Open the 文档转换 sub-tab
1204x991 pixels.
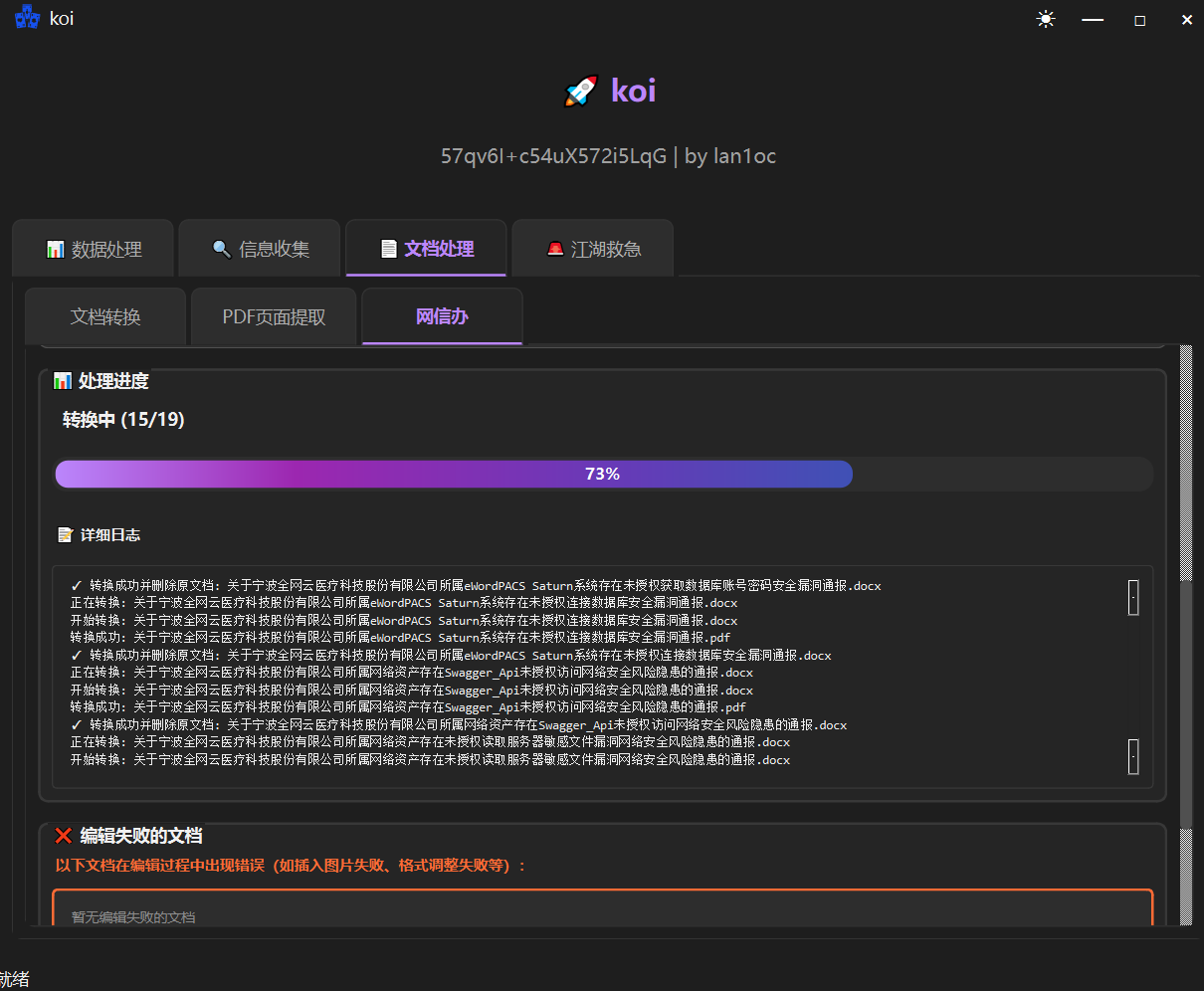[105, 317]
